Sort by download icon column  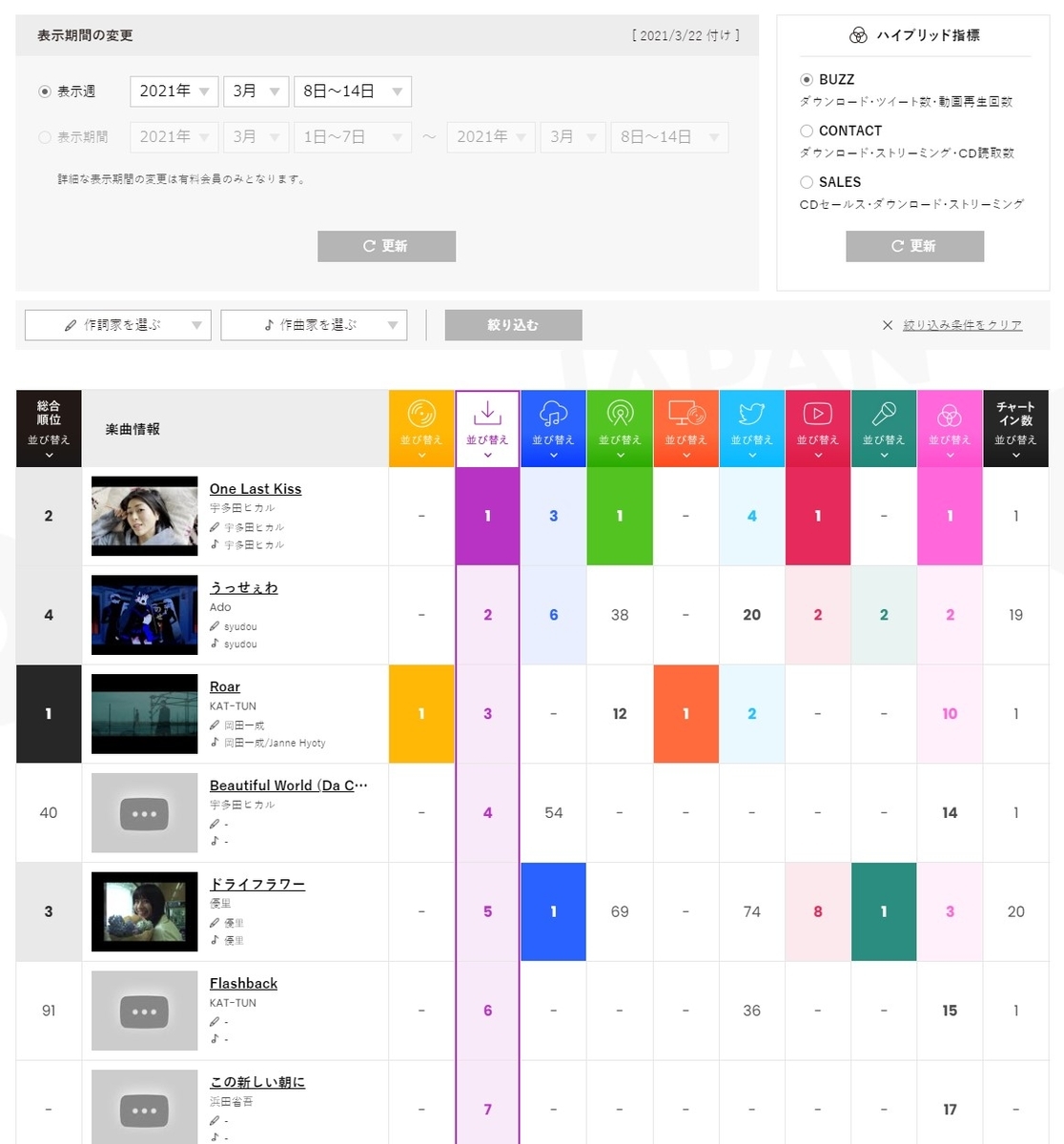click(487, 428)
